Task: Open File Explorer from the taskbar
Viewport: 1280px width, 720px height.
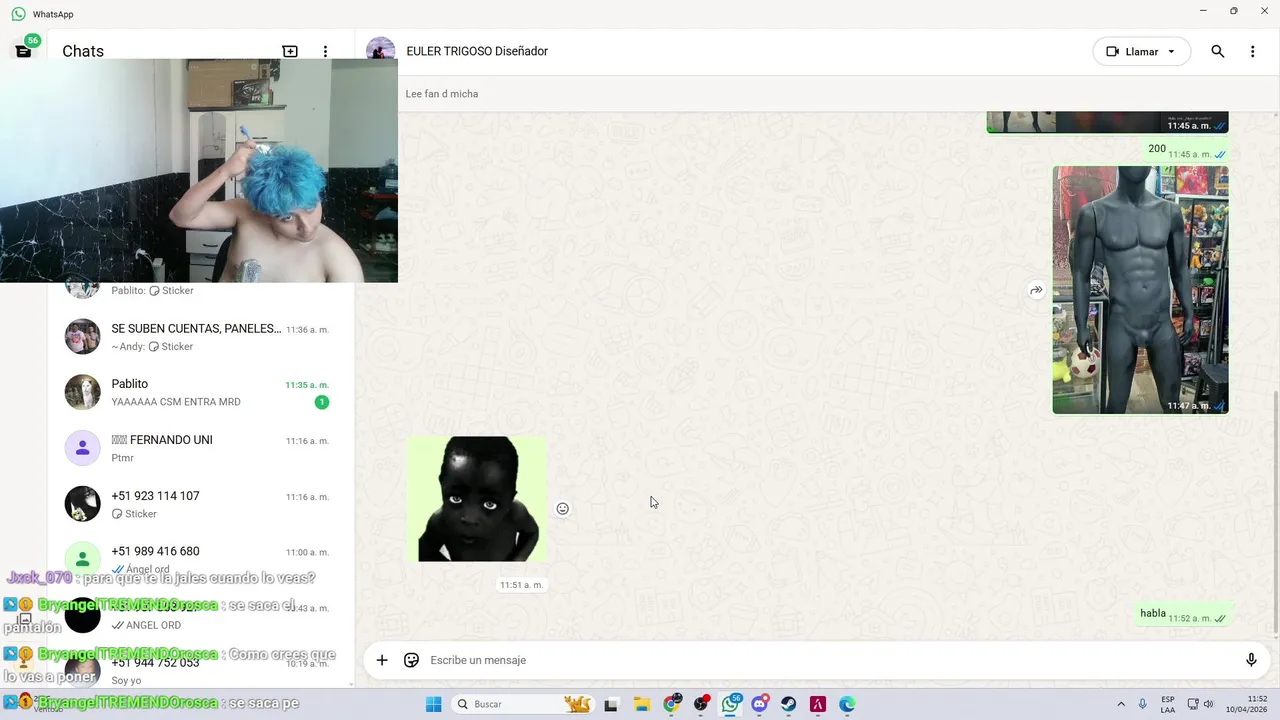Action: (641, 704)
